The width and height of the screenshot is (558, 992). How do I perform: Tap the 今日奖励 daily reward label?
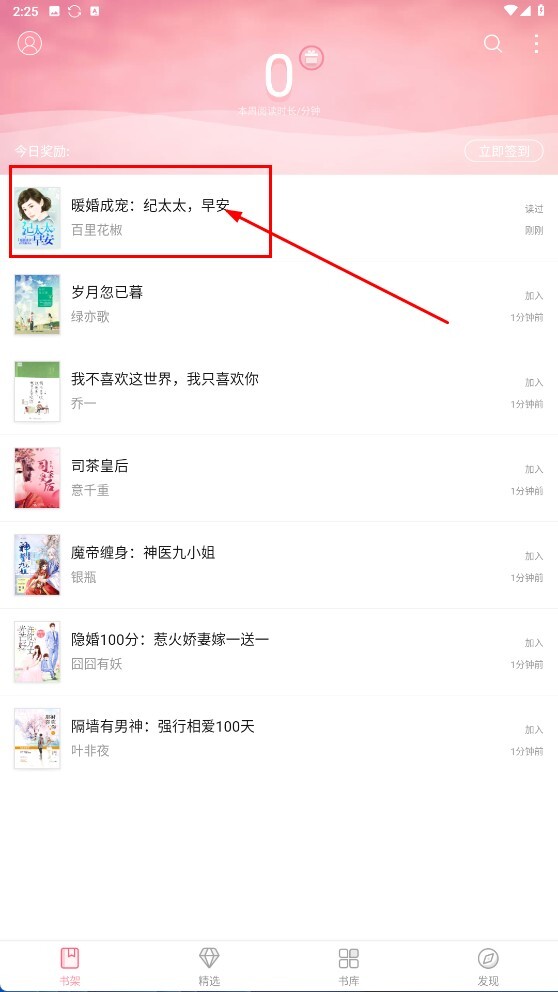pos(42,152)
